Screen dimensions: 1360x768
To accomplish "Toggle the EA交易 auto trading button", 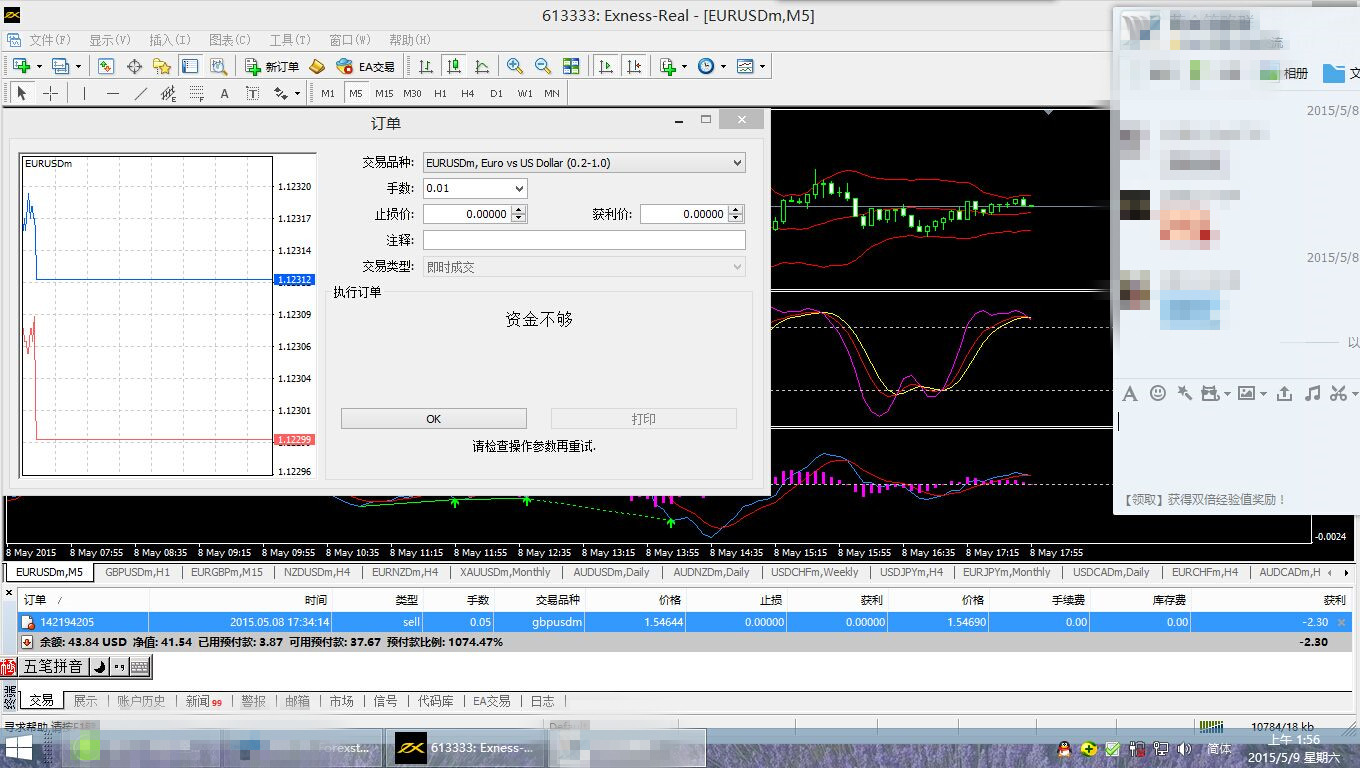I will pyautogui.click(x=365, y=67).
